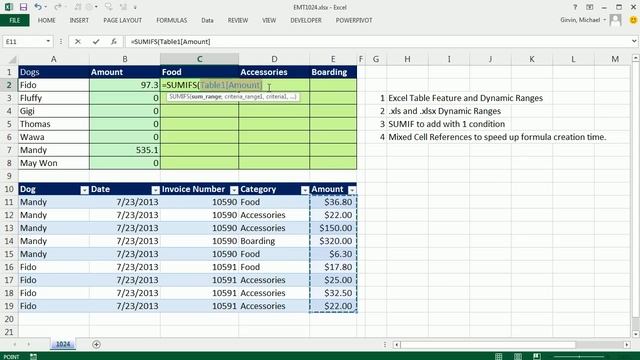This screenshot has height=360, width=640.
Task: Open the Amount column filter dropdown
Action: pos(351,190)
